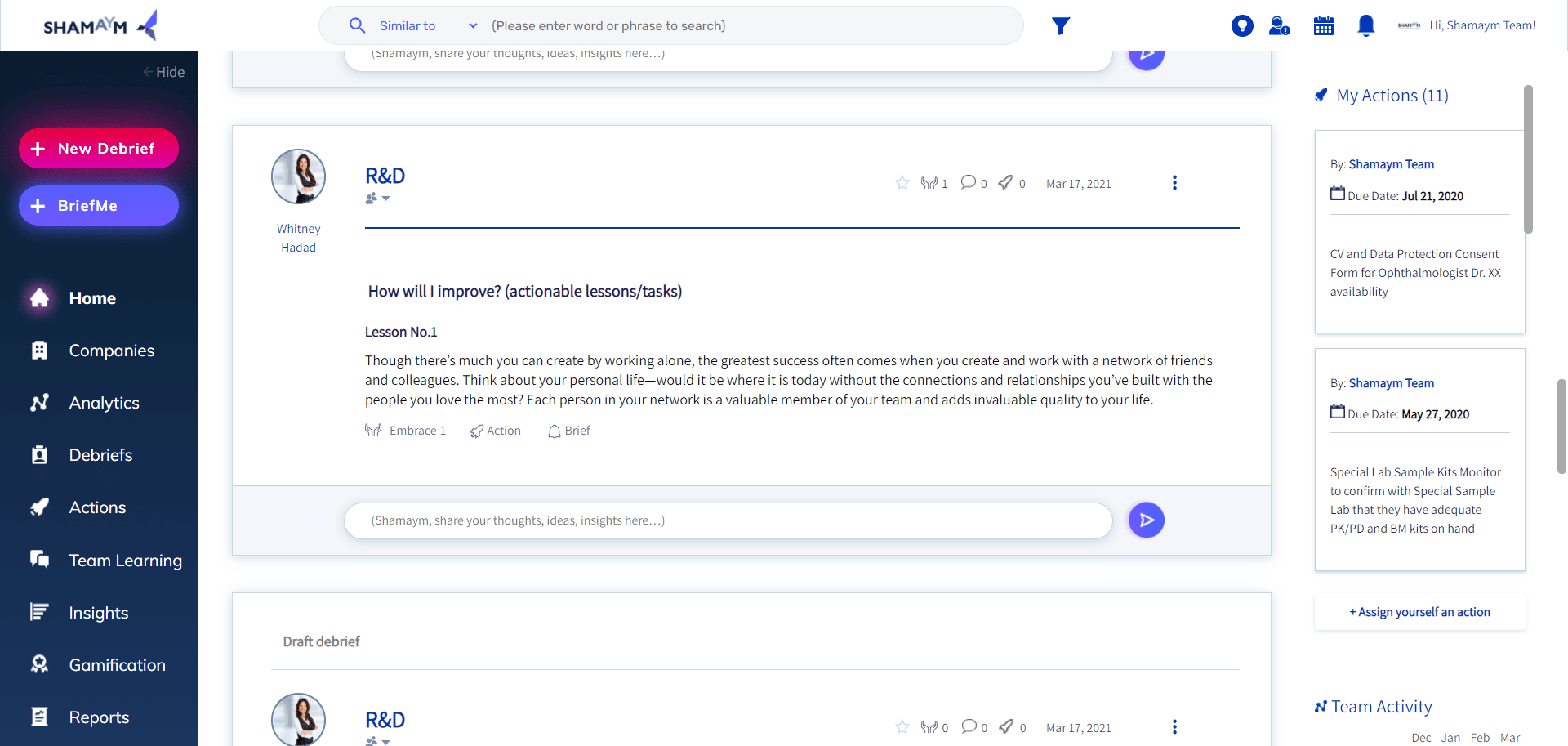Open Shamaym Team link in Jul 21 action
The width and height of the screenshot is (1568, 746).
tap(1391, 164)
